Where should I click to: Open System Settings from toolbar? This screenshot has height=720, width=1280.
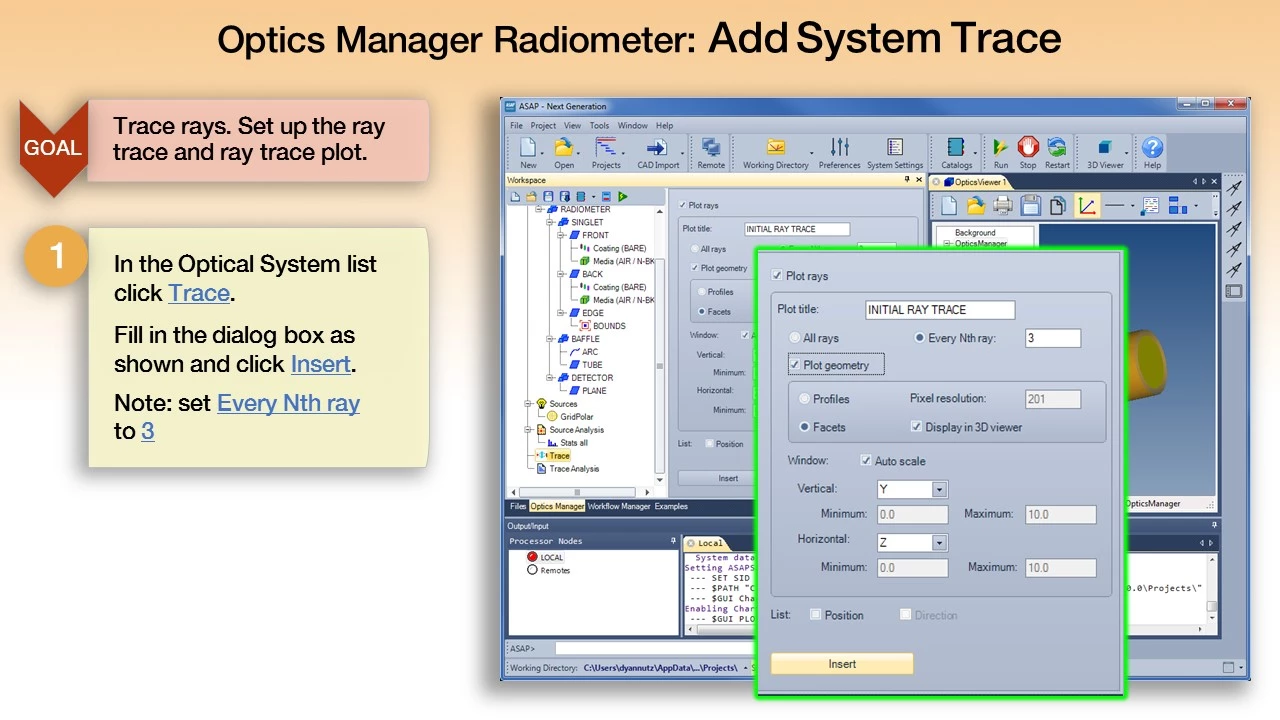pos(894,151)
